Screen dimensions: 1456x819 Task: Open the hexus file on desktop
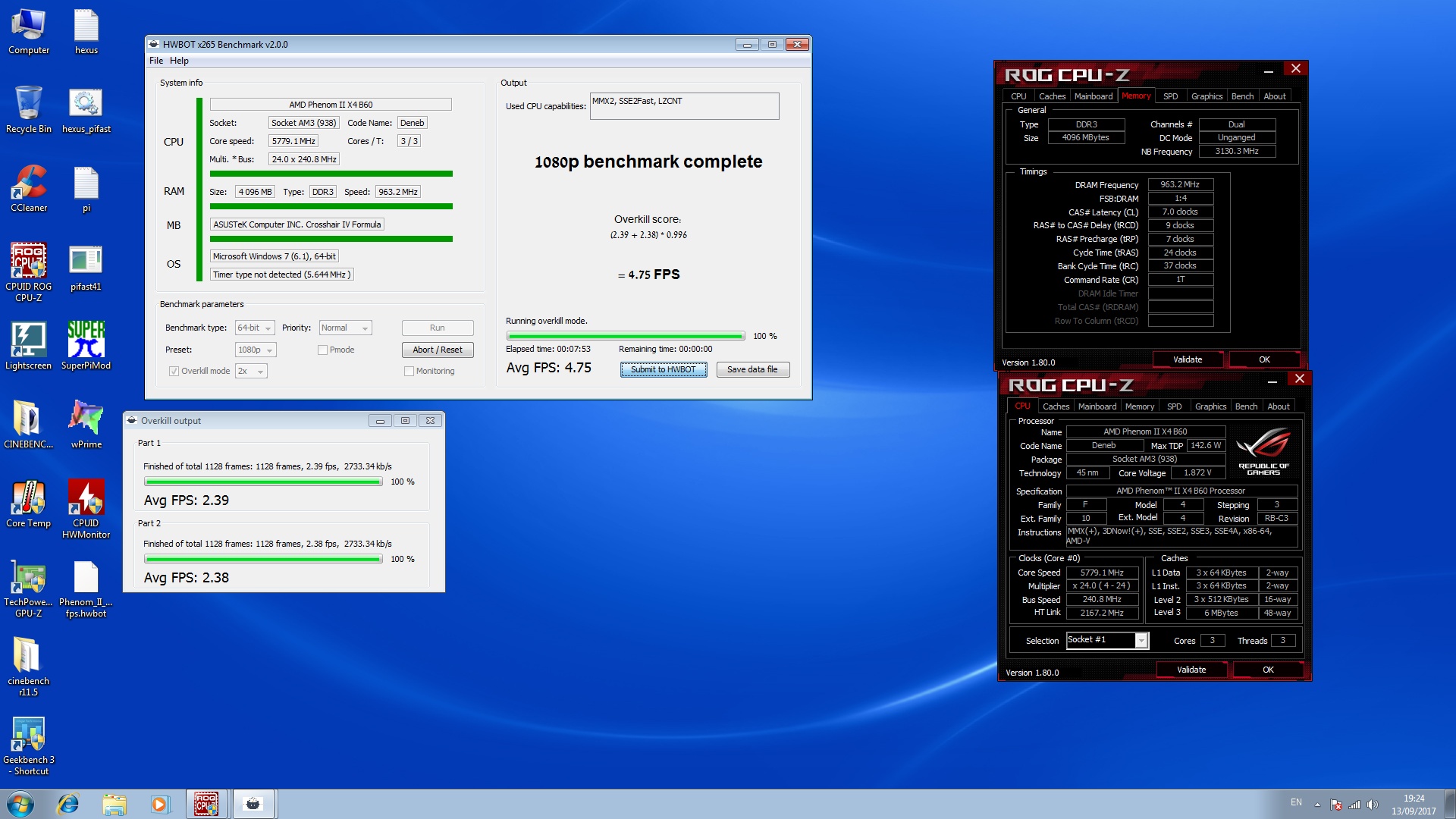click(86, 33)
